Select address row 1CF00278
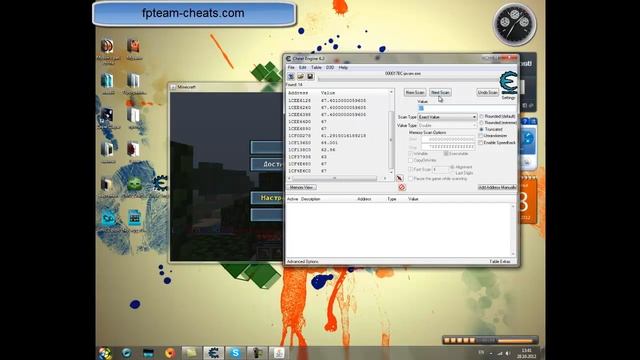640x360 pixels. tap(338, 136)
